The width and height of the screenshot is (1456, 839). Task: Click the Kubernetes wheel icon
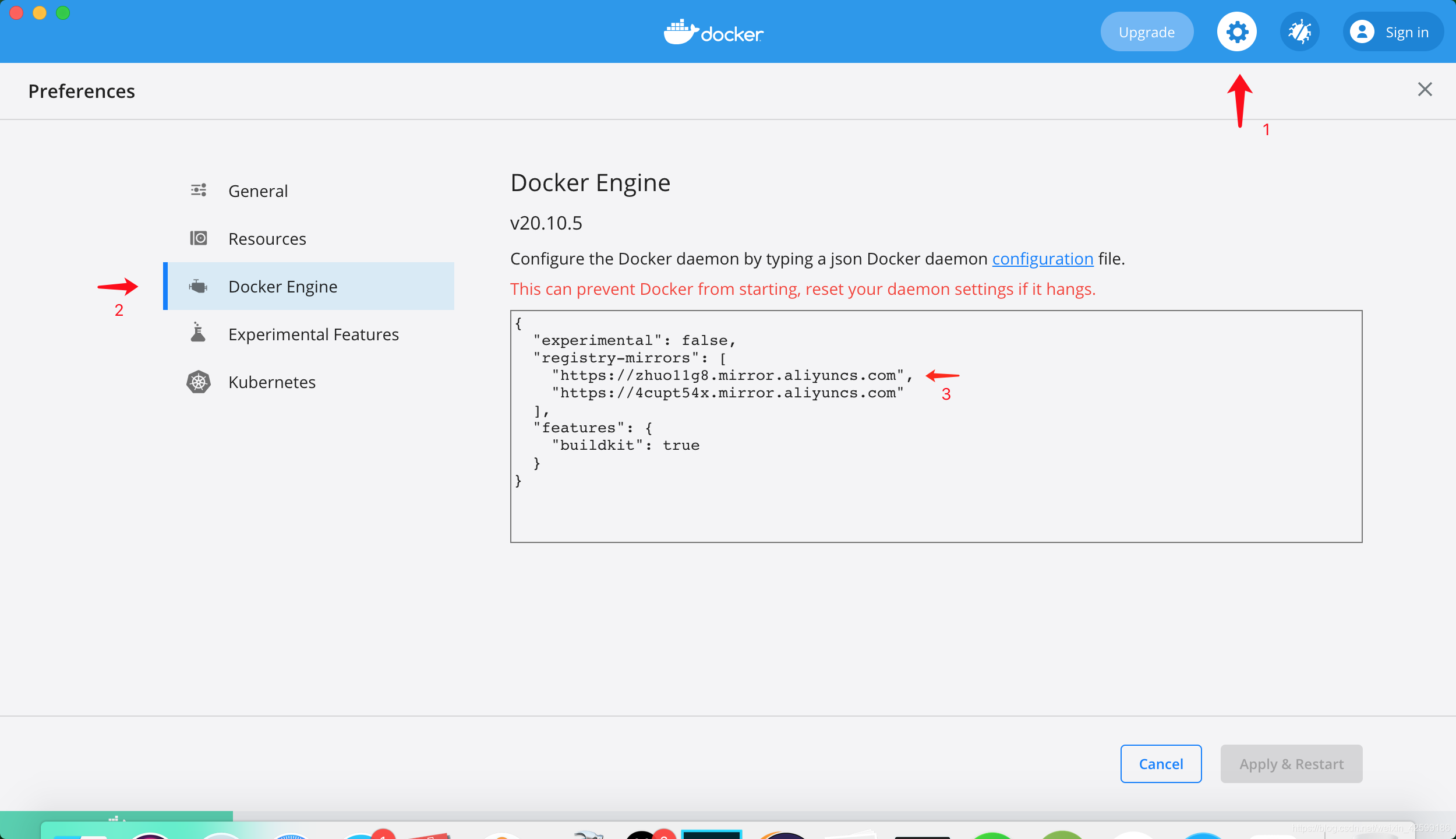[199, 382]
